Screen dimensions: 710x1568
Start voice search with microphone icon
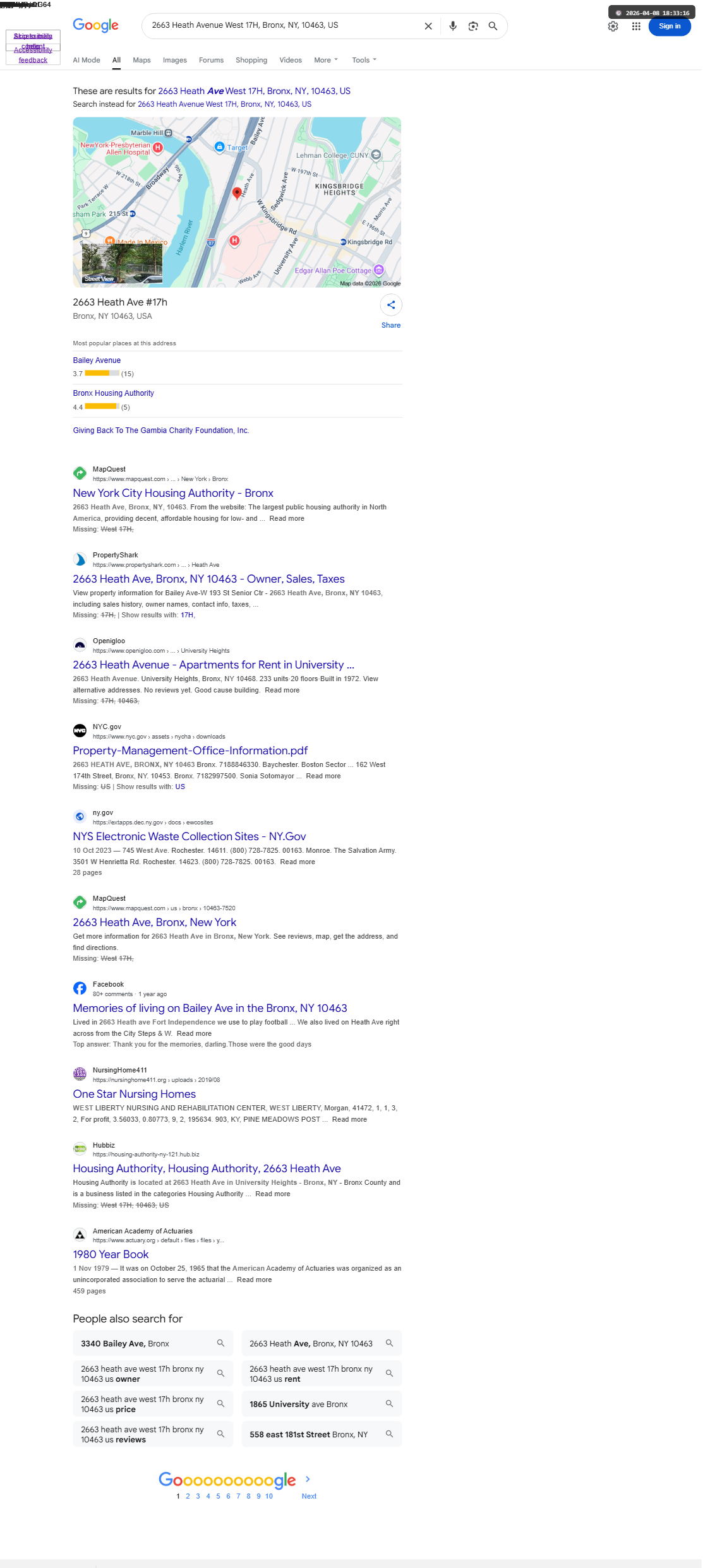[453, 26]
